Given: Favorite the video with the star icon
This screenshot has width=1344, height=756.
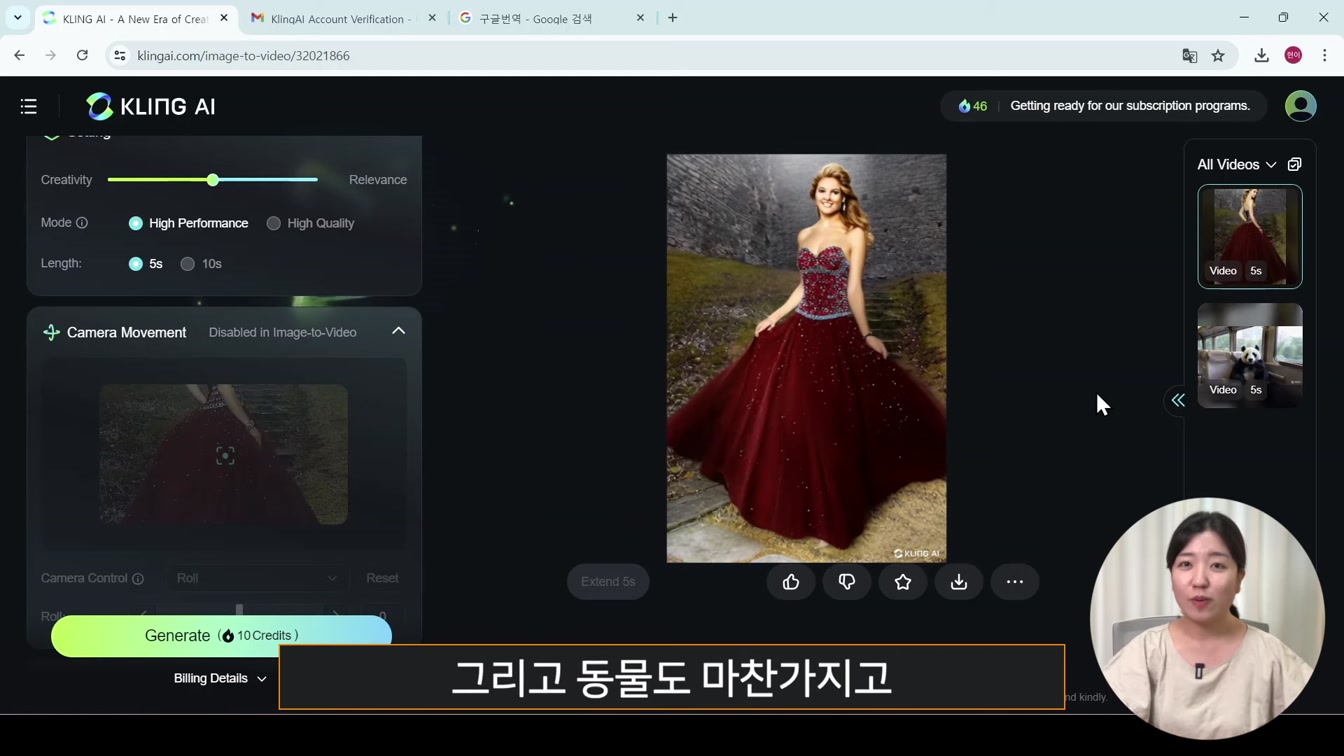Looking at the screenshot, I should (x=903, y=582).
